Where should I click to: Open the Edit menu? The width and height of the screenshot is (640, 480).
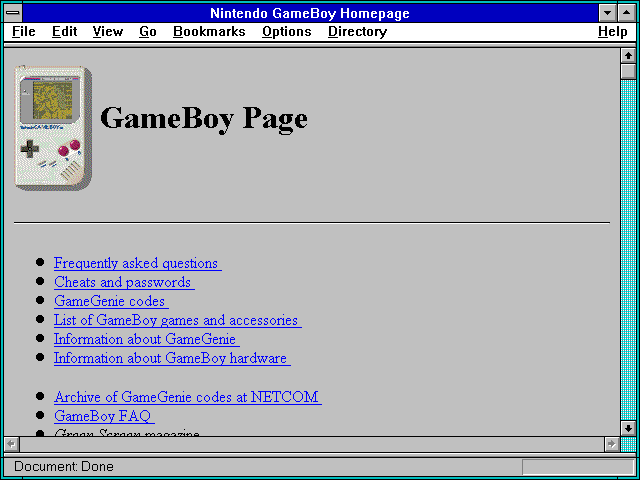pyautogui.click(x=64, y=32)
